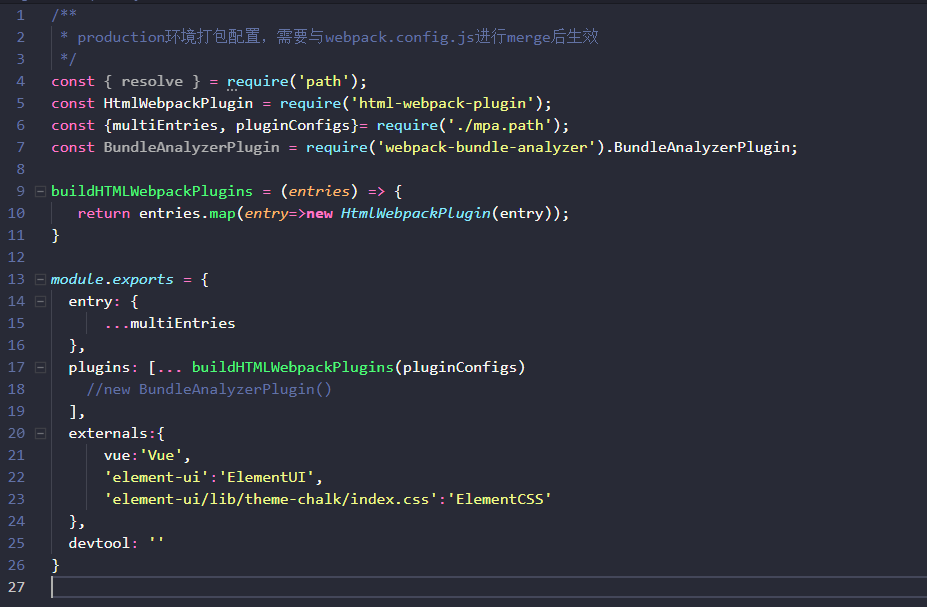
Task: Click the return keyword on line 10
Action: [x=103, y=213]
